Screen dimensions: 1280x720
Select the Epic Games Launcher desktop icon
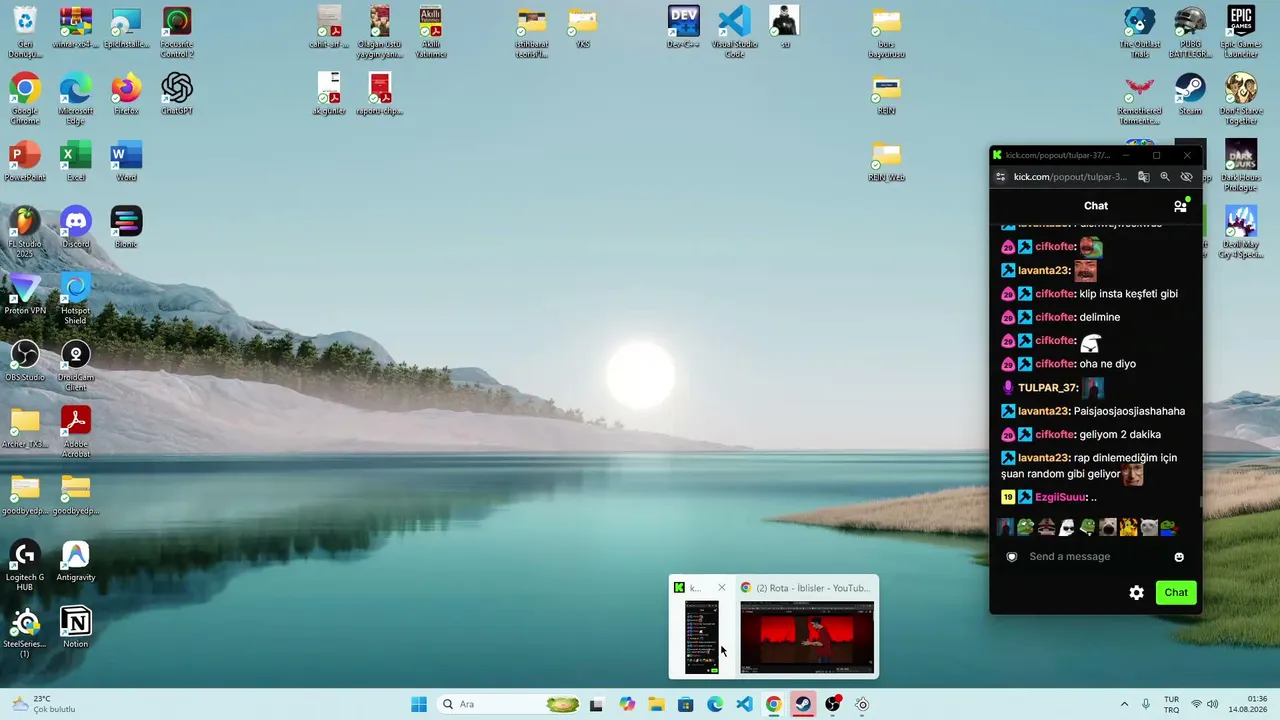(x=1241, y=32)
